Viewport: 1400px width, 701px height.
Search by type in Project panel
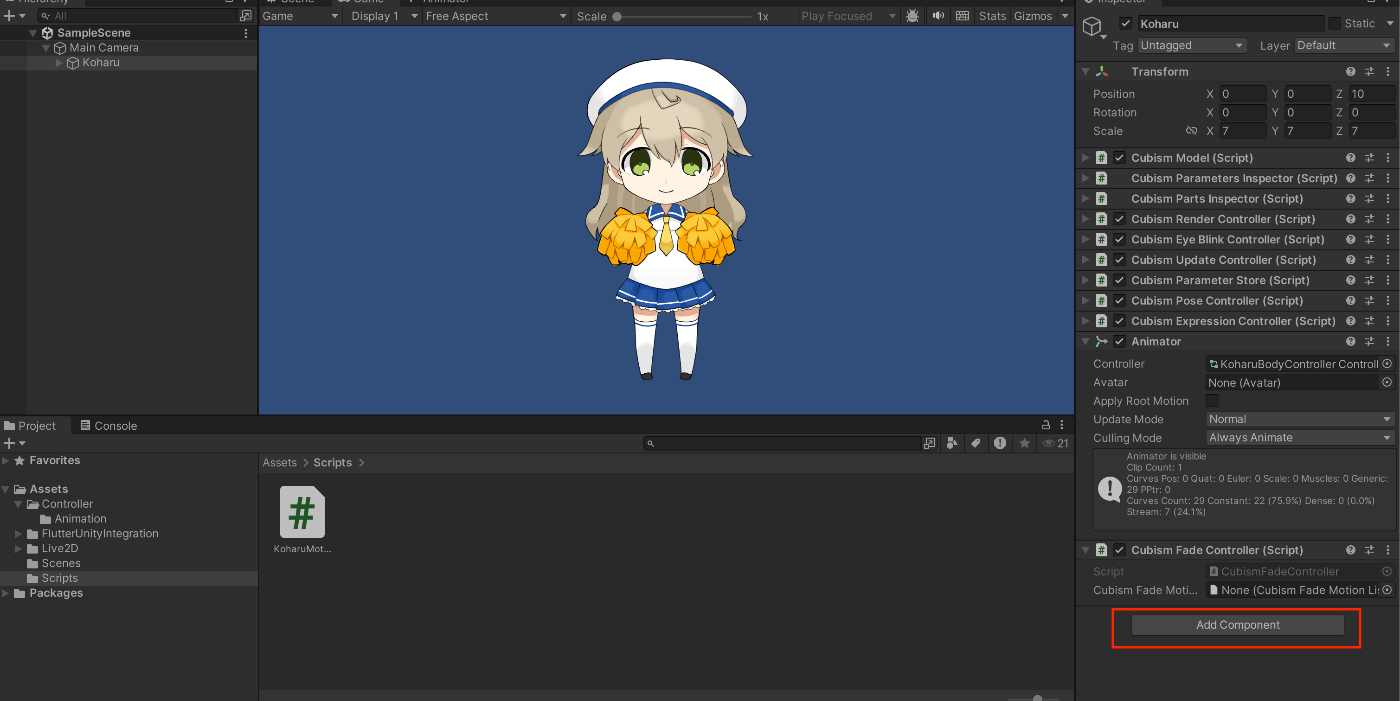pos(952,443)
